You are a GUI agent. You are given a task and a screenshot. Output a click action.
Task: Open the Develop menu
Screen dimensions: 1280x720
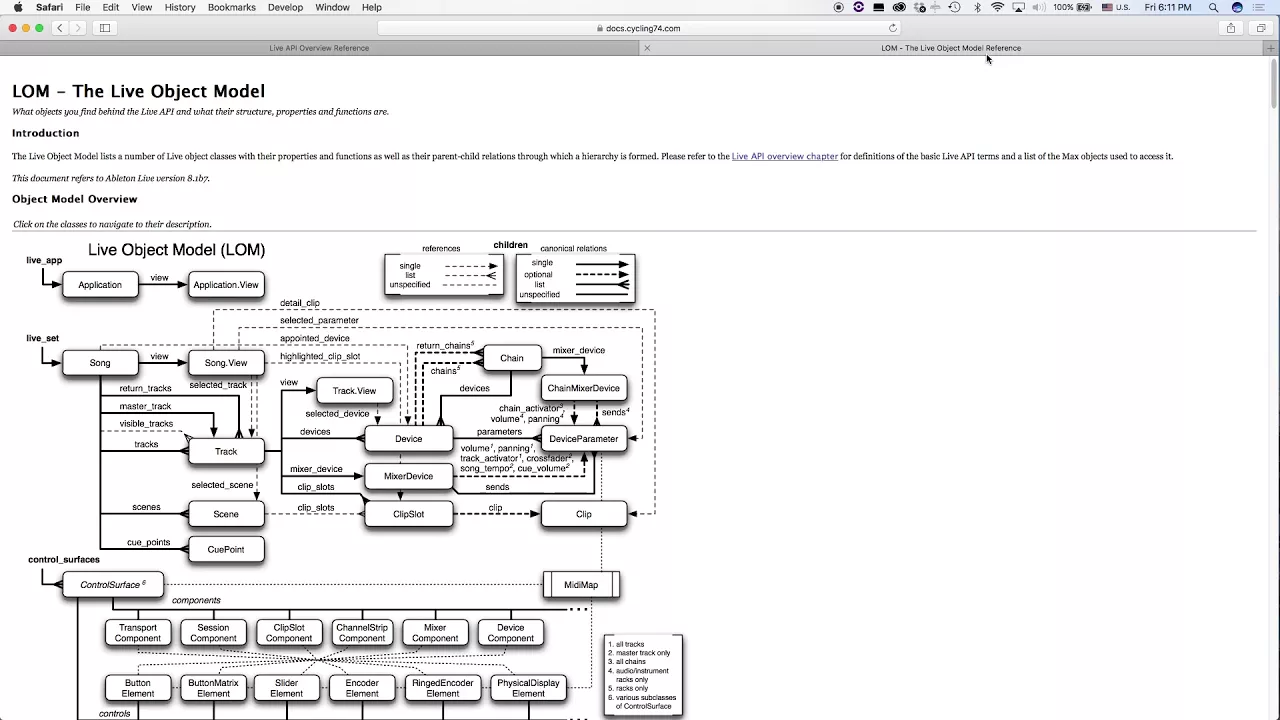coord(285,7)
